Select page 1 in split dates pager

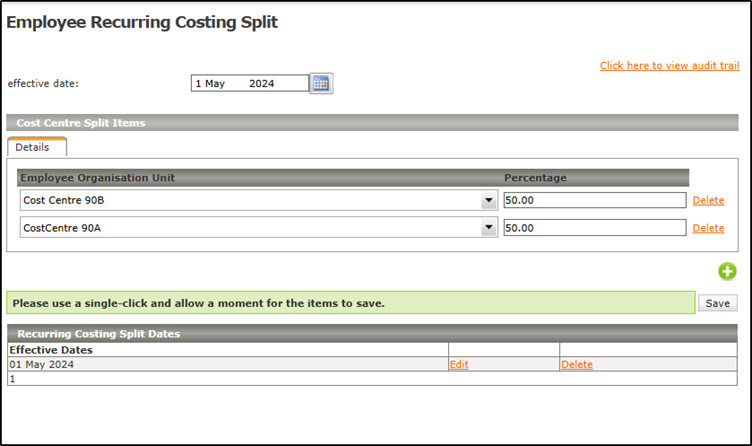(x=12, y=379)
